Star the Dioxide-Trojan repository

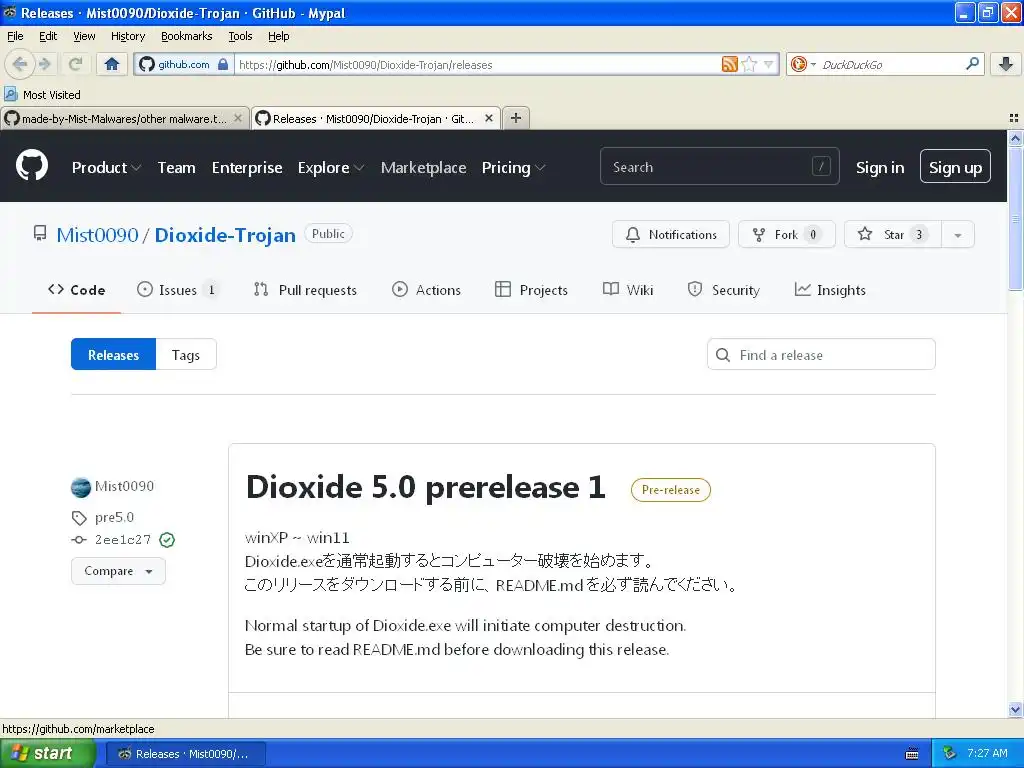tap(893, 234)
